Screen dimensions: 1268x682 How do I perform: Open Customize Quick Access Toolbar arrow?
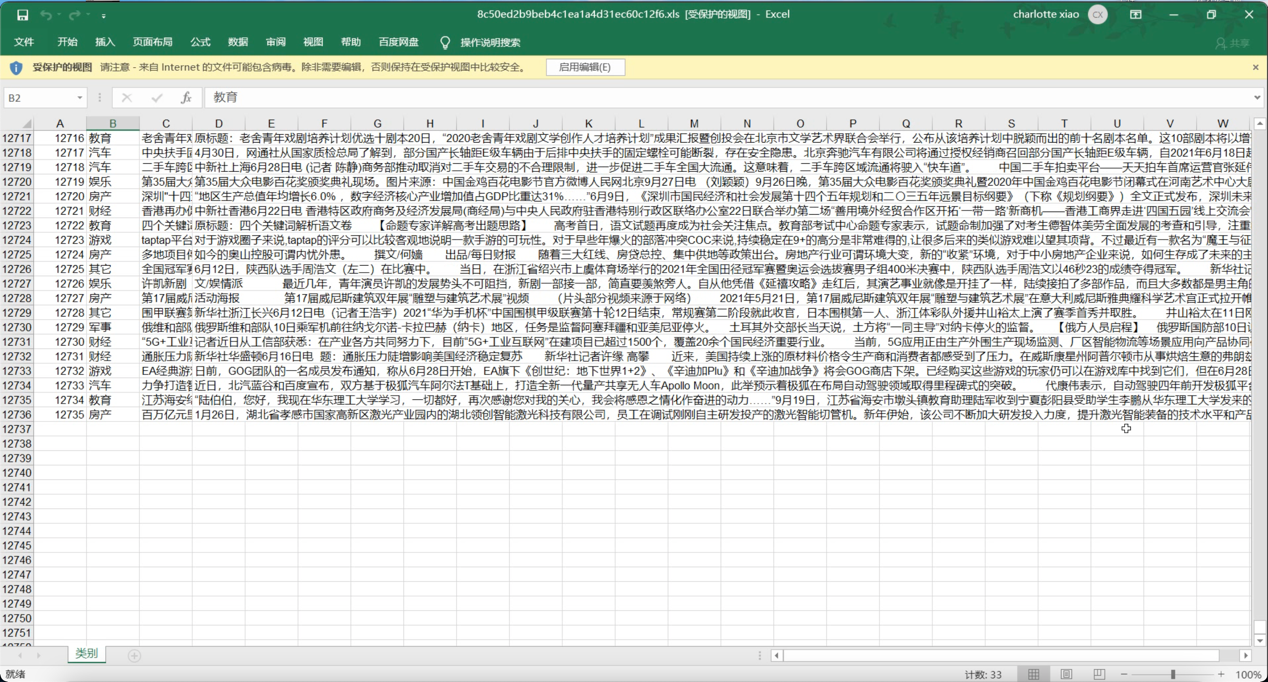point(104,16)
